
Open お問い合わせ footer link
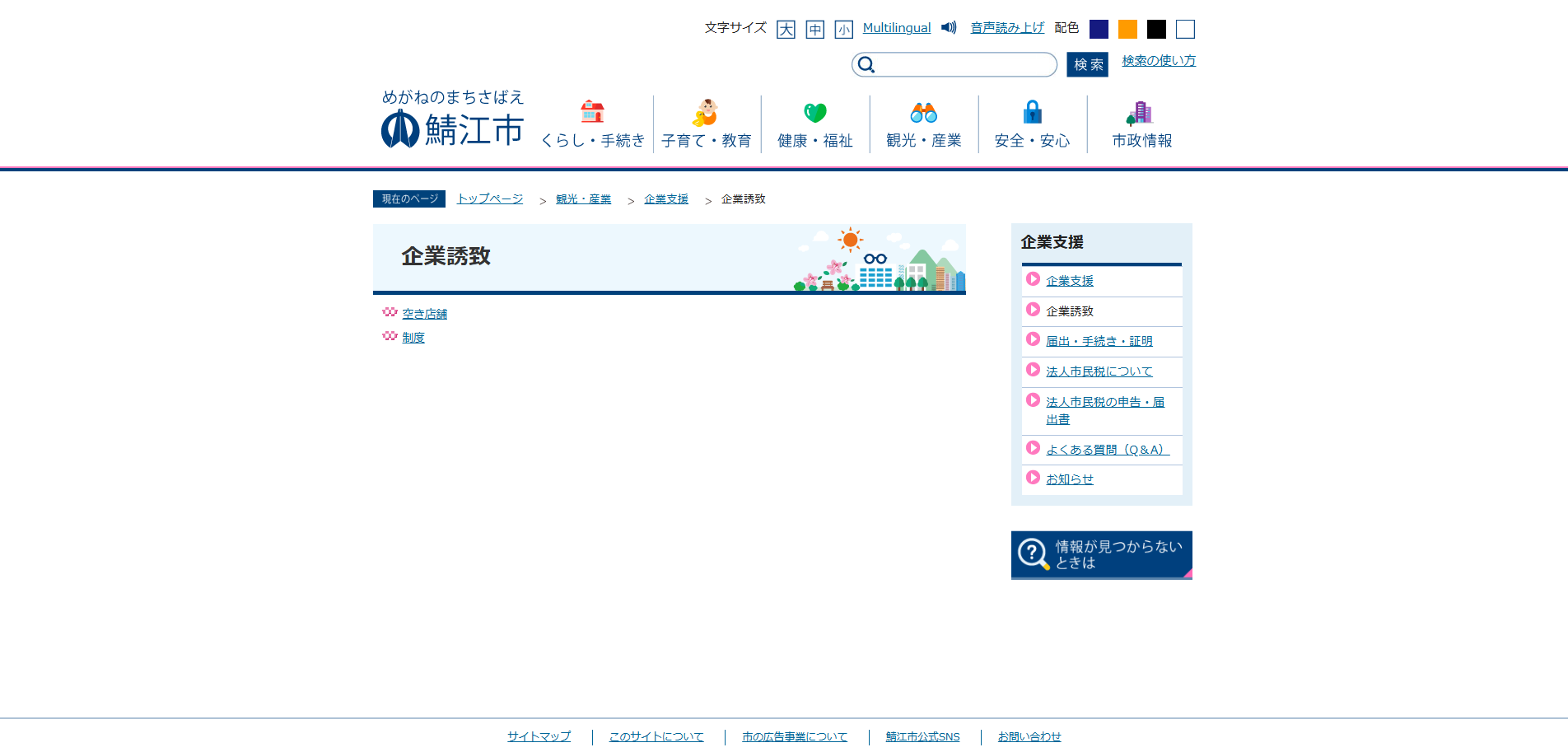point(1029,737)
